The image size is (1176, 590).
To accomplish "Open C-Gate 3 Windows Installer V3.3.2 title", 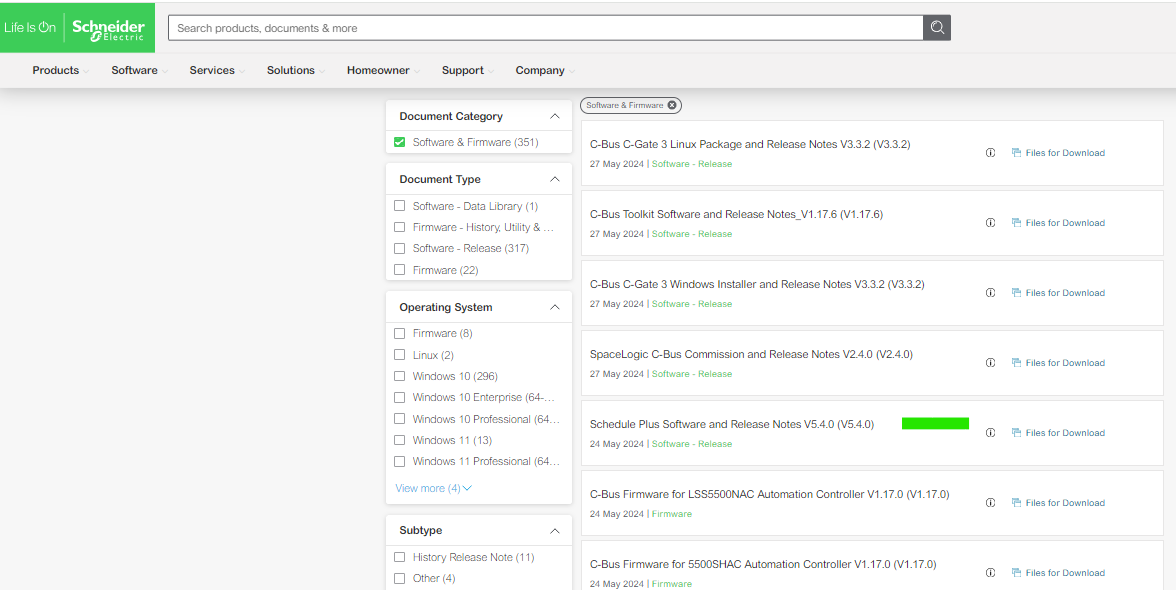I will tap(757, 284).
